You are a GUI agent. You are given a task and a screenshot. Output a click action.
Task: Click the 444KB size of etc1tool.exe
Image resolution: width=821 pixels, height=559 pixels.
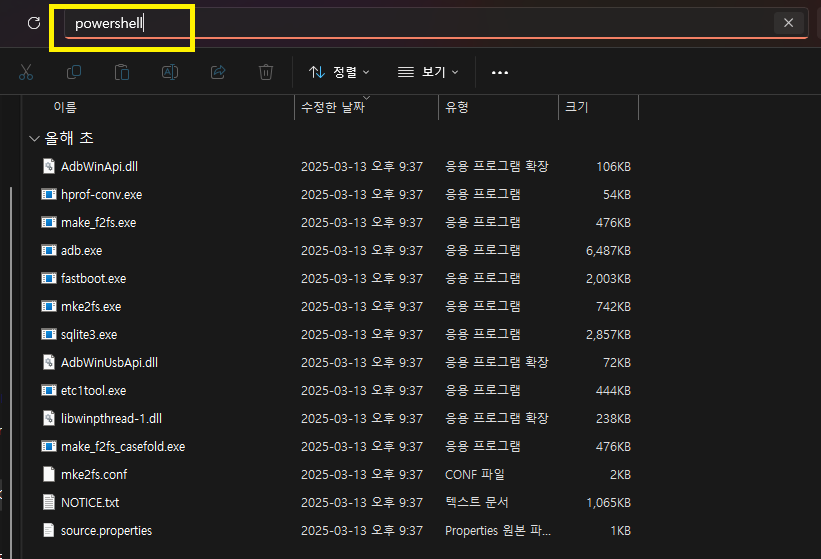click(x=614, y=390)
